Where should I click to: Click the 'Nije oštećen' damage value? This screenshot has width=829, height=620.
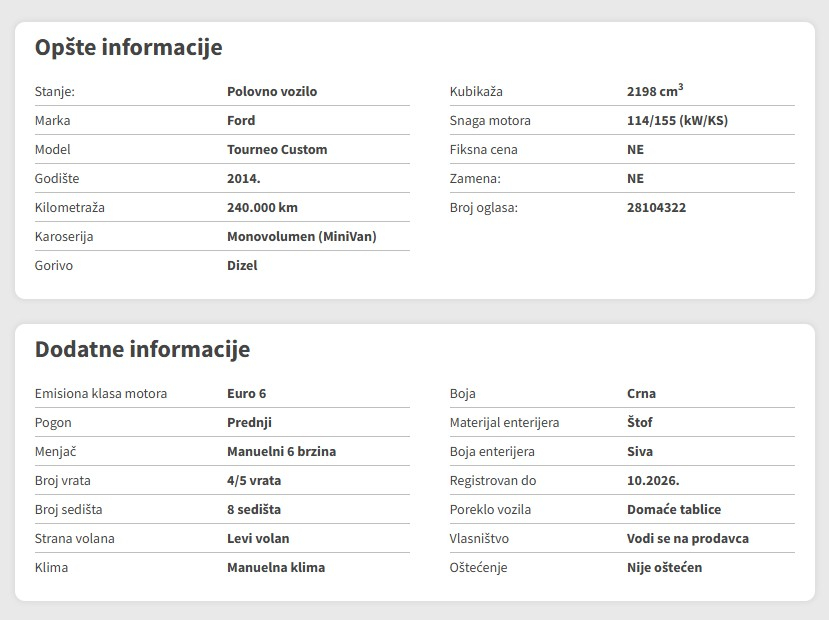664,567
